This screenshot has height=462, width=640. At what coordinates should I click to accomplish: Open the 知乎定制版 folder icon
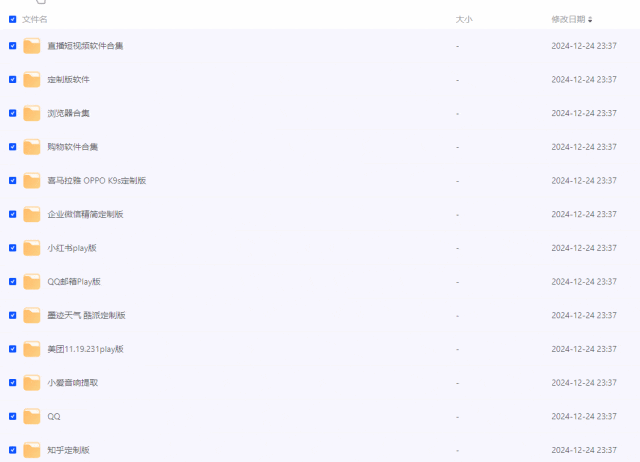(31, 450)
